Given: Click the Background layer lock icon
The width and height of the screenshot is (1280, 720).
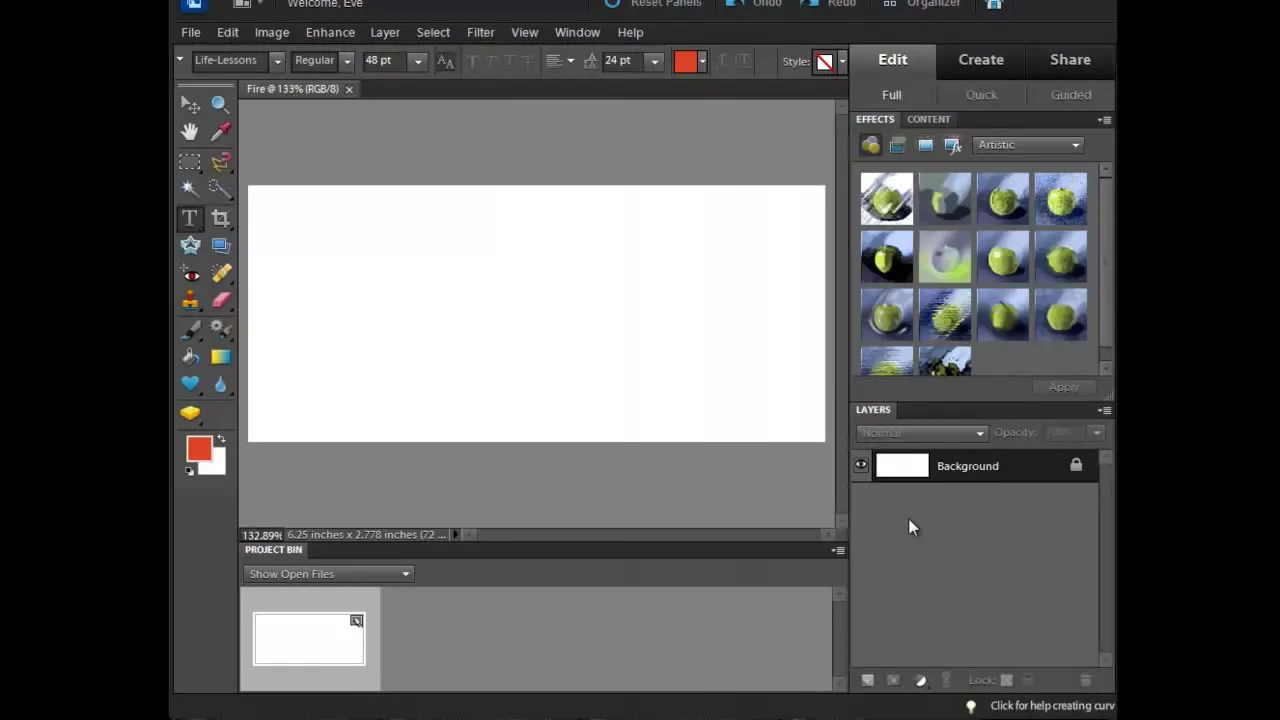Looking at the screenshot, I should [1076, 465].
